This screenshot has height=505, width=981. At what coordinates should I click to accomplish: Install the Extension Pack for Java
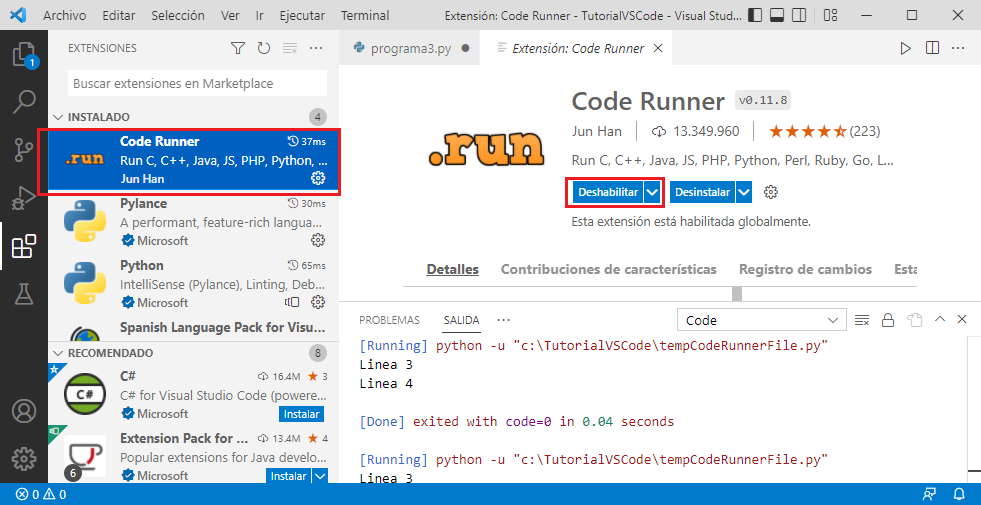(289, 476)
